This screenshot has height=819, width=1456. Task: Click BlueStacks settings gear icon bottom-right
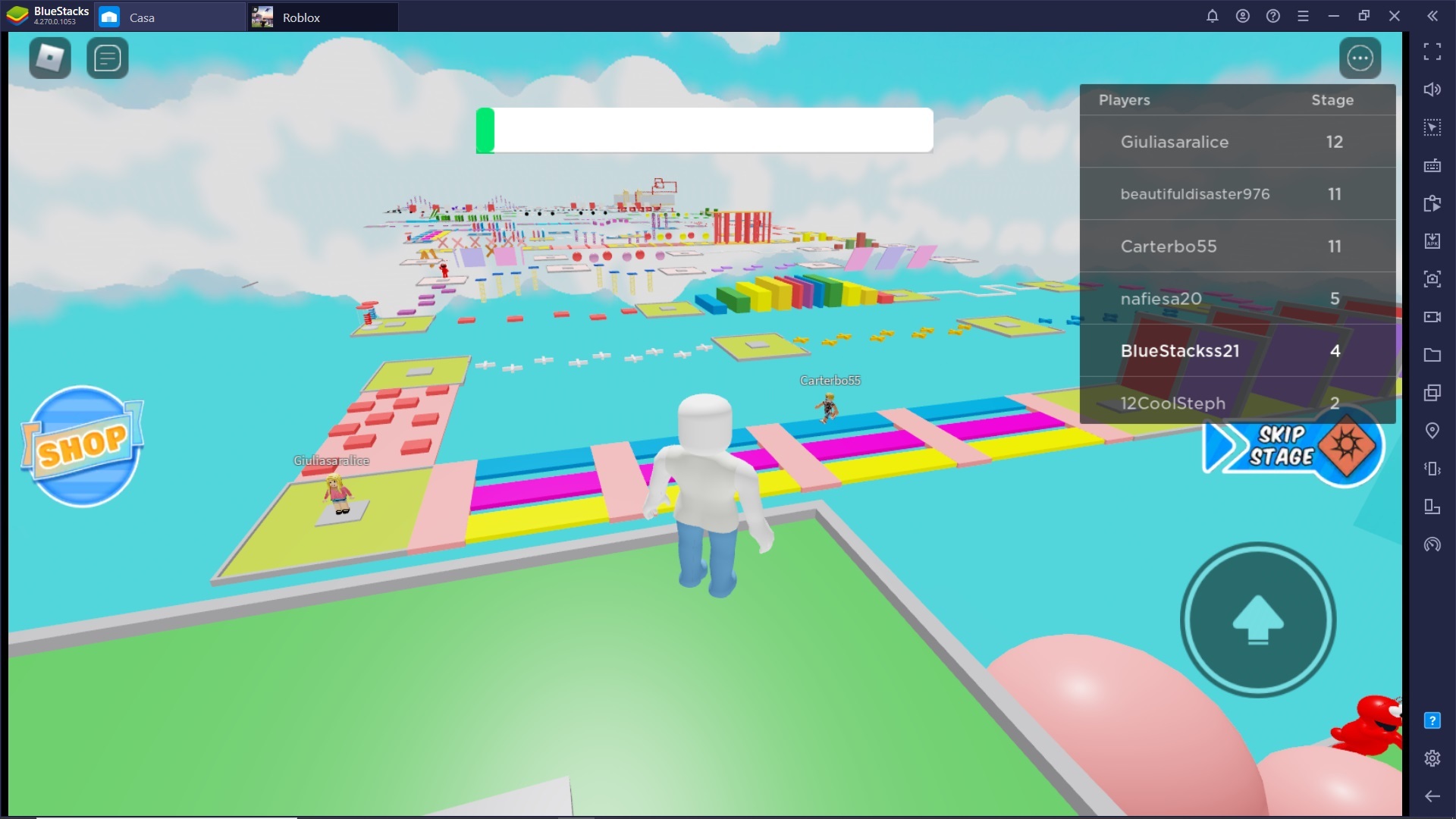(x=1432, y=757)
